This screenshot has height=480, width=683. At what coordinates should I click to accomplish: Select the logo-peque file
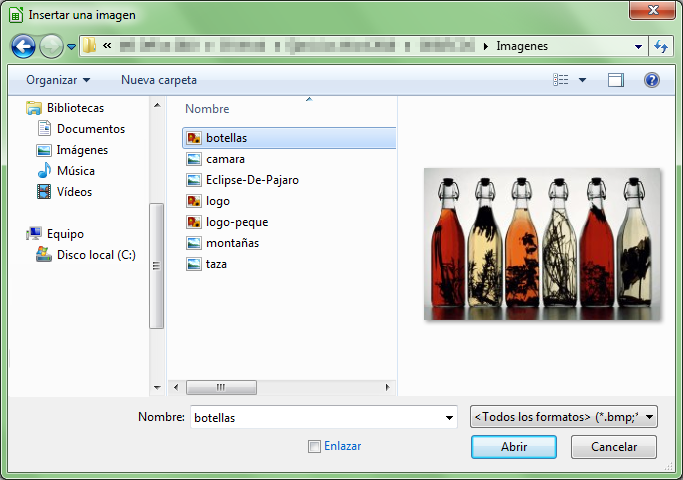[237, 222]
